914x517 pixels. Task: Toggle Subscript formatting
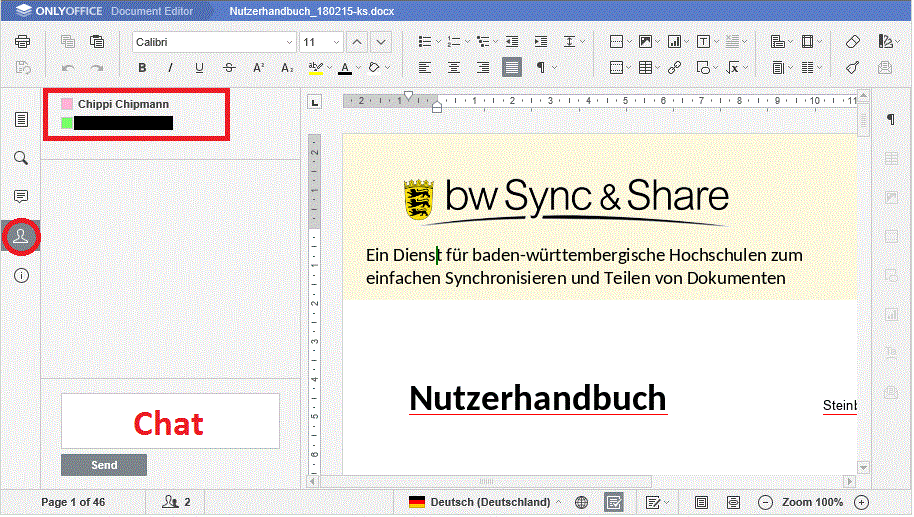[287, 68]
